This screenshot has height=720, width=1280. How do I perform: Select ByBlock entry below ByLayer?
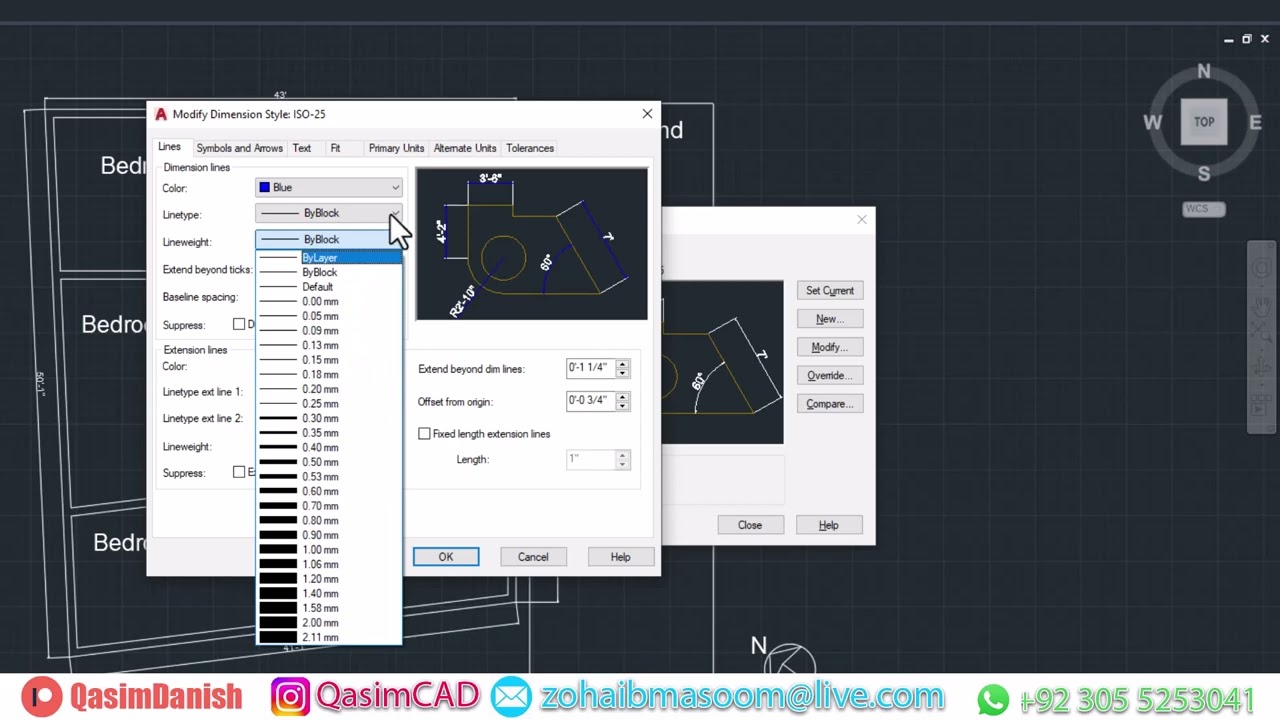(329, 272)
